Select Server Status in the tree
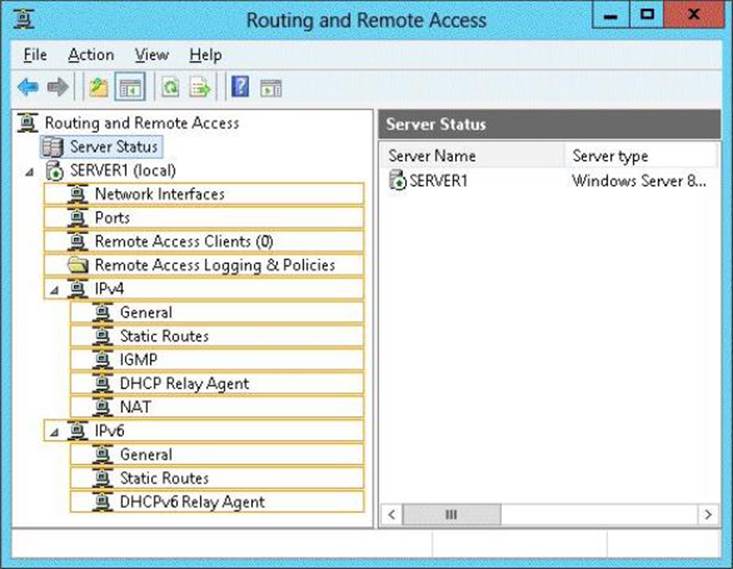Screen dimensions: 733x569 [114, 147]
